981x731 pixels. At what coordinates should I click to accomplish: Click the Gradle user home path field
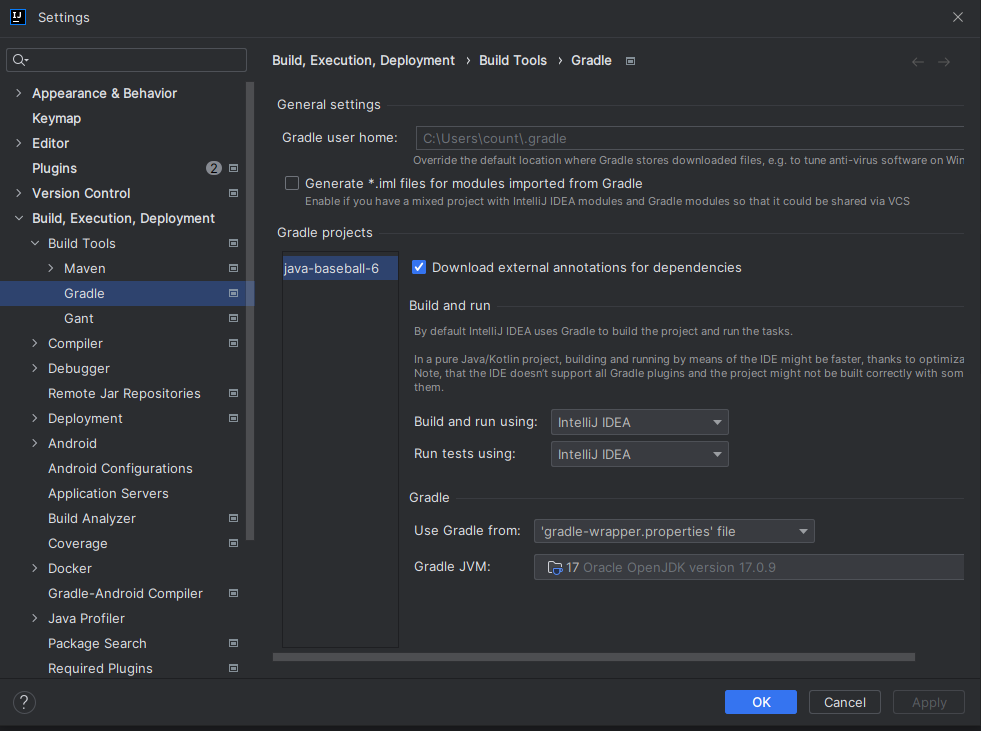tap(690, 138)
